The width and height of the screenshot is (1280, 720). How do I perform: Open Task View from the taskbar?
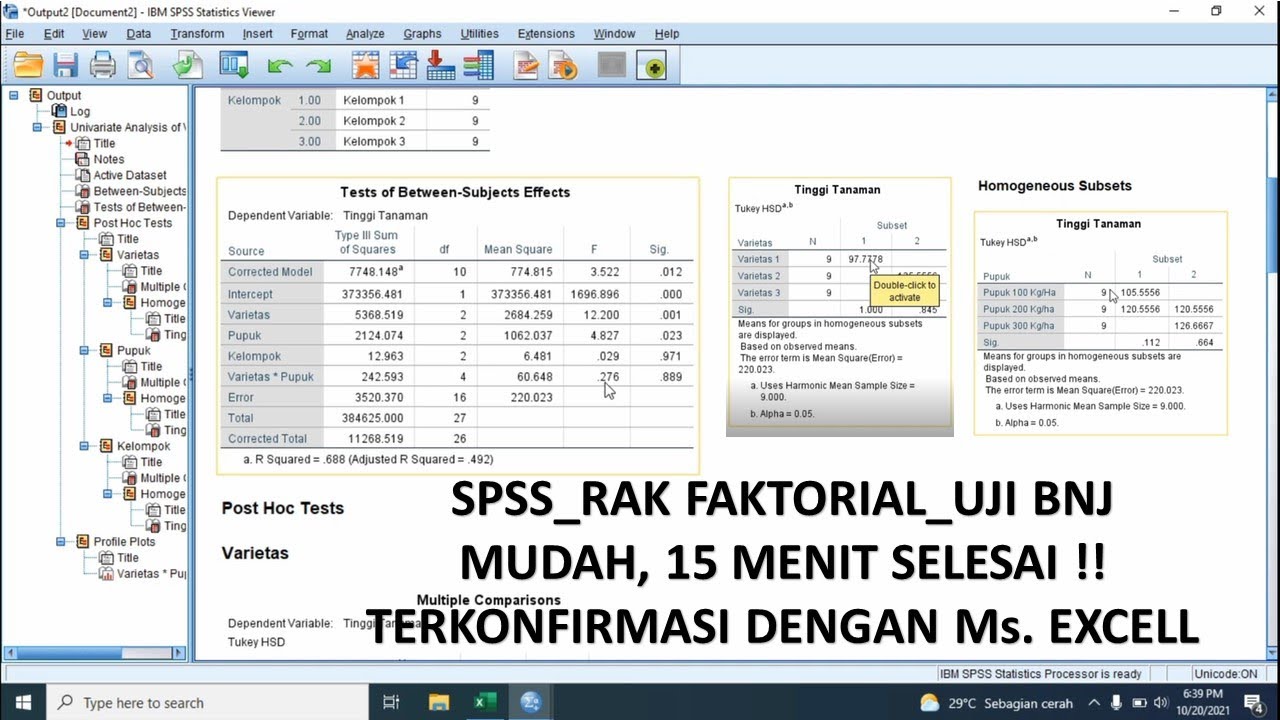click(x=392, y=702)
